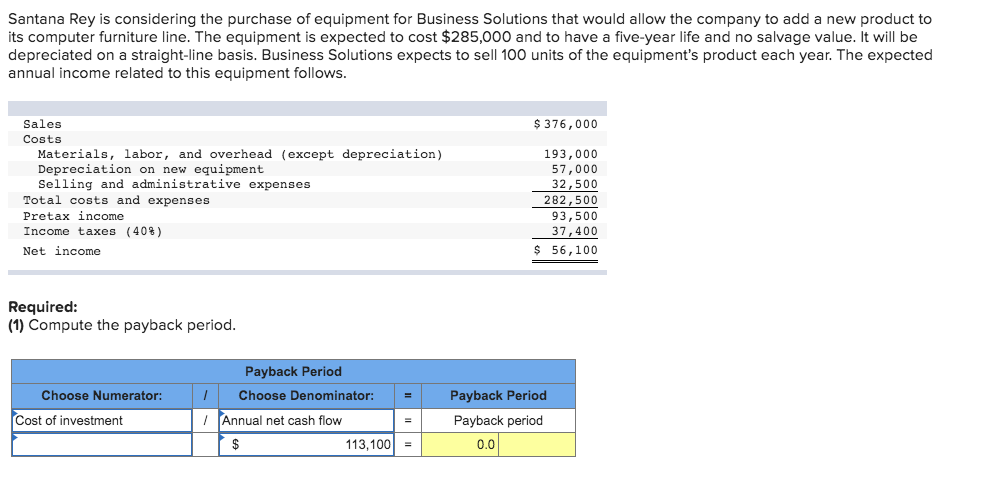989x500 pixels.
Task: Click the 'Costs' row label
Action: [42, 139]
